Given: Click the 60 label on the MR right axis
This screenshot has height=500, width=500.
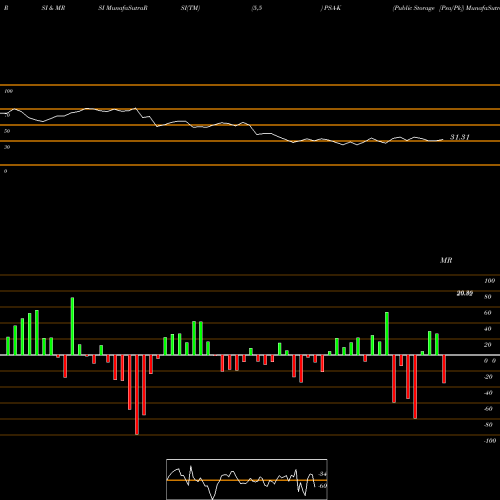Looking at the screenshot, I should [x=488, y=313].
